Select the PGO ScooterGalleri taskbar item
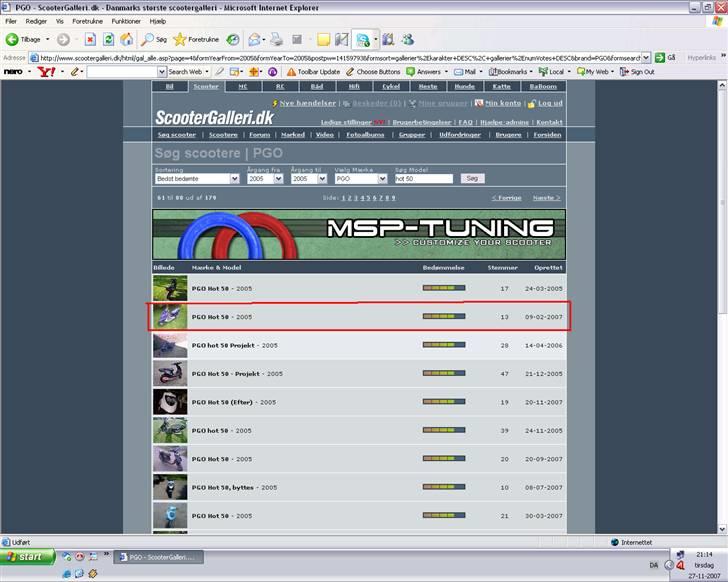This screenshot has height=582, width=728. (x=158, y=557)
